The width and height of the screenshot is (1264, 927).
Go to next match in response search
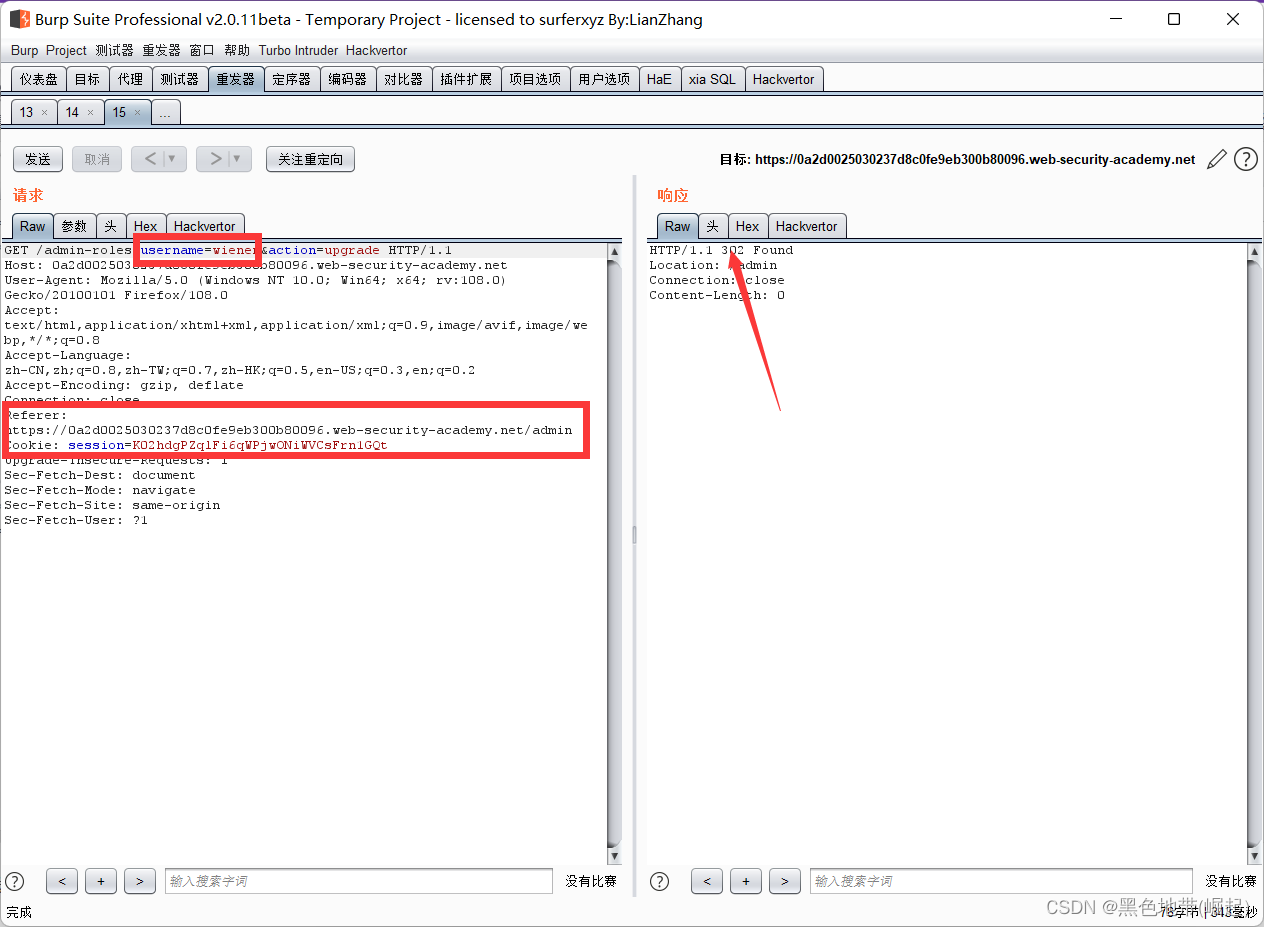784,881
